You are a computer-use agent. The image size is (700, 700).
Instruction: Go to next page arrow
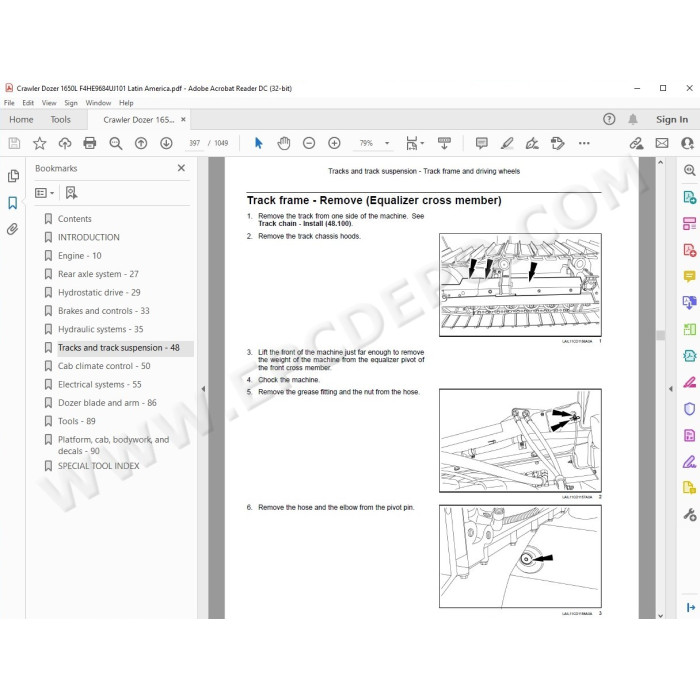pyautogui.click(x=166, y=143)
